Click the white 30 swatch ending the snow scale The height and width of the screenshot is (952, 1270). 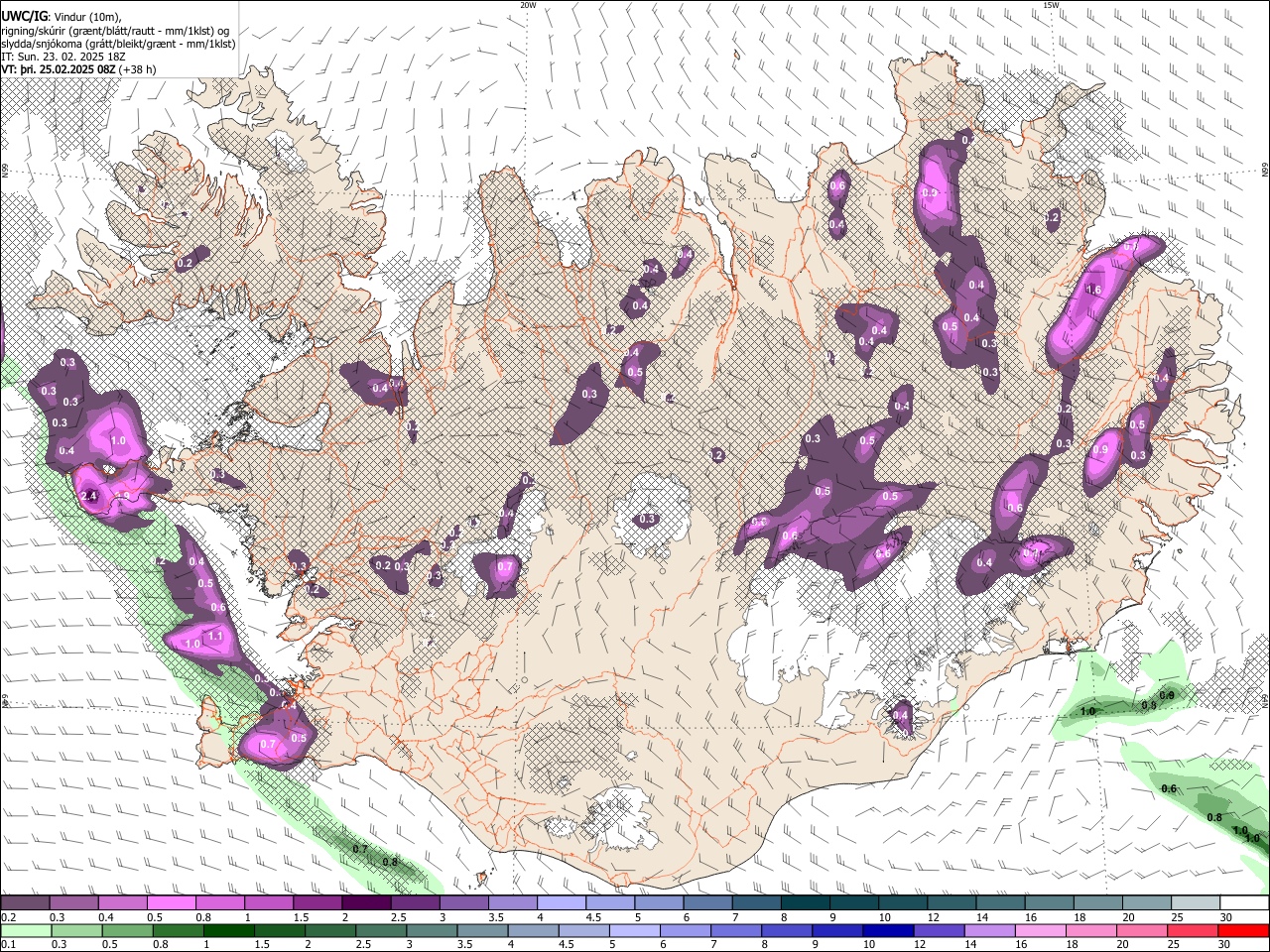click(1244, 903)
